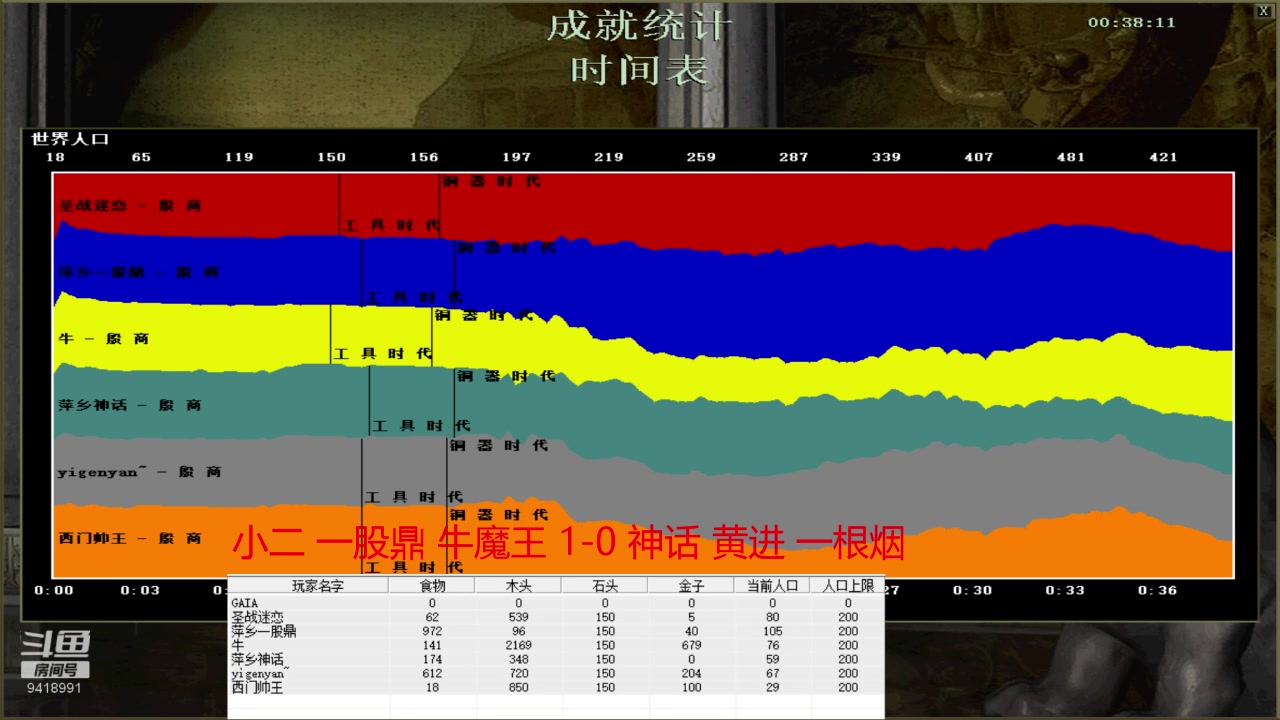1280x720 pixels.
Task: Click the 0:33 time axis label
Action: click(x=1065, y=590)
